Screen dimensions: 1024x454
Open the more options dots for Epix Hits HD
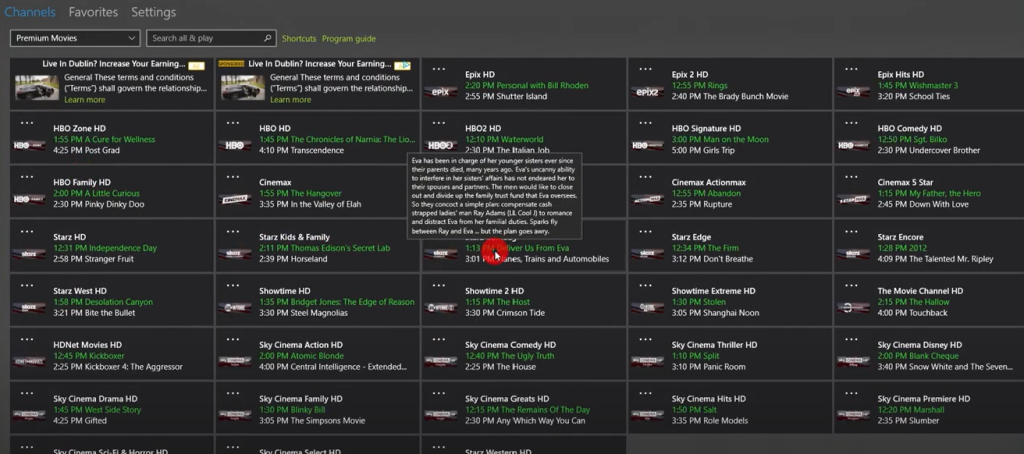[851, 69]
